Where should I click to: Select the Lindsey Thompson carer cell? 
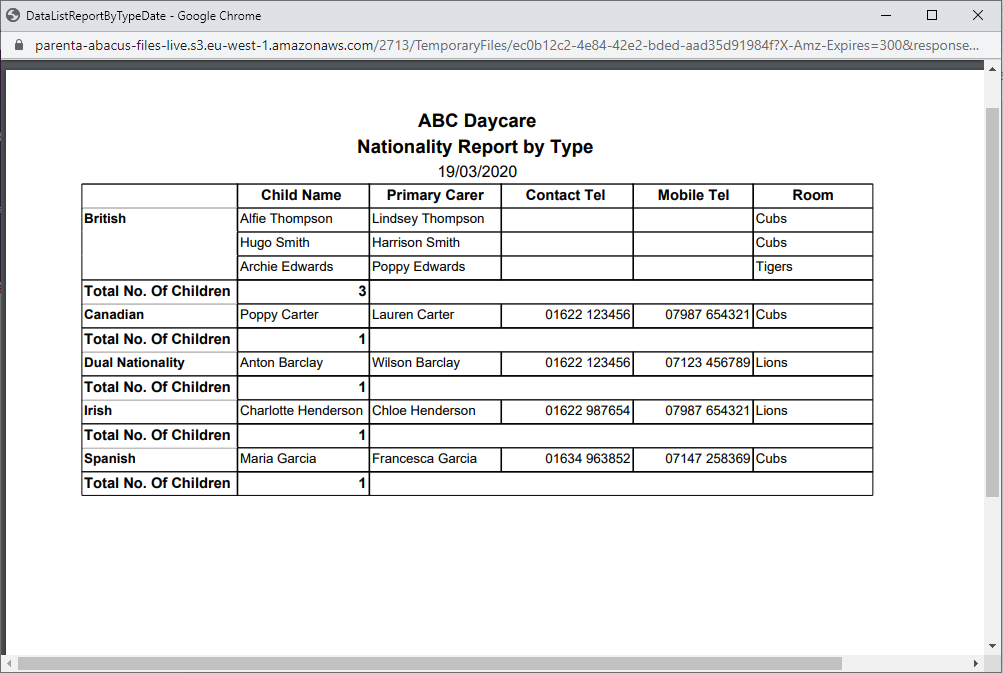pyautogui.click(x=435, y=219)
